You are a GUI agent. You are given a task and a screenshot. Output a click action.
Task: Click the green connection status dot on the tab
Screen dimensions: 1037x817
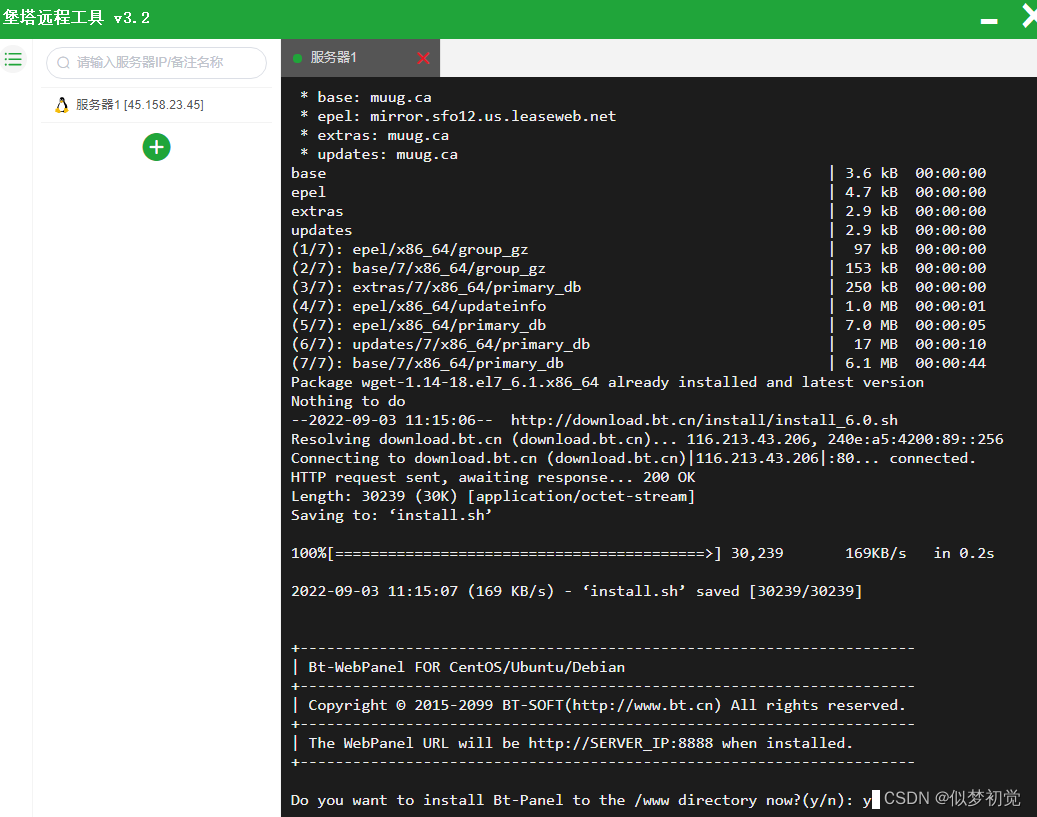[297, 58]
